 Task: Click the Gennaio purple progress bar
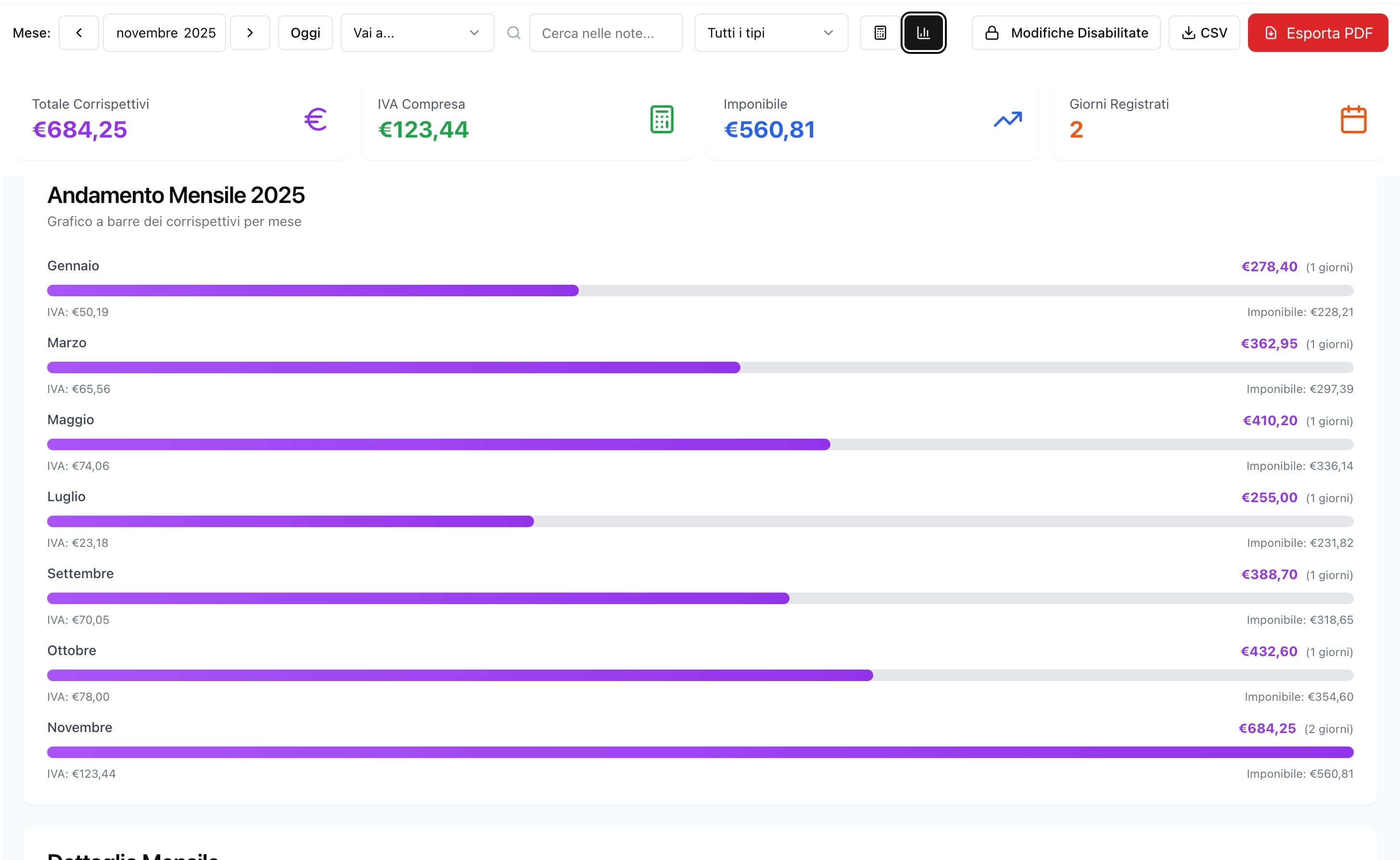(x=313, y=291)
